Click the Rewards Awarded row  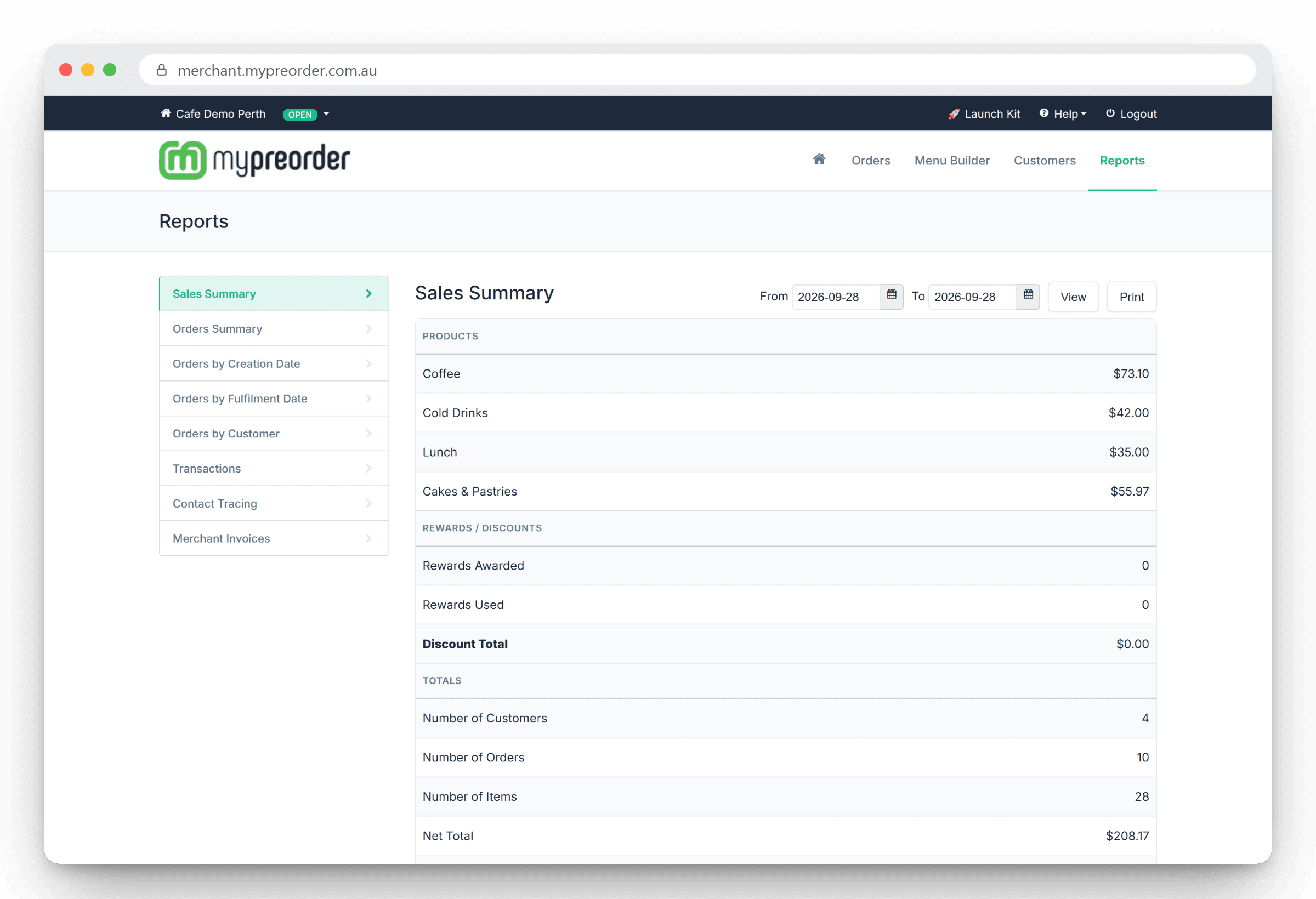(785, 566)
